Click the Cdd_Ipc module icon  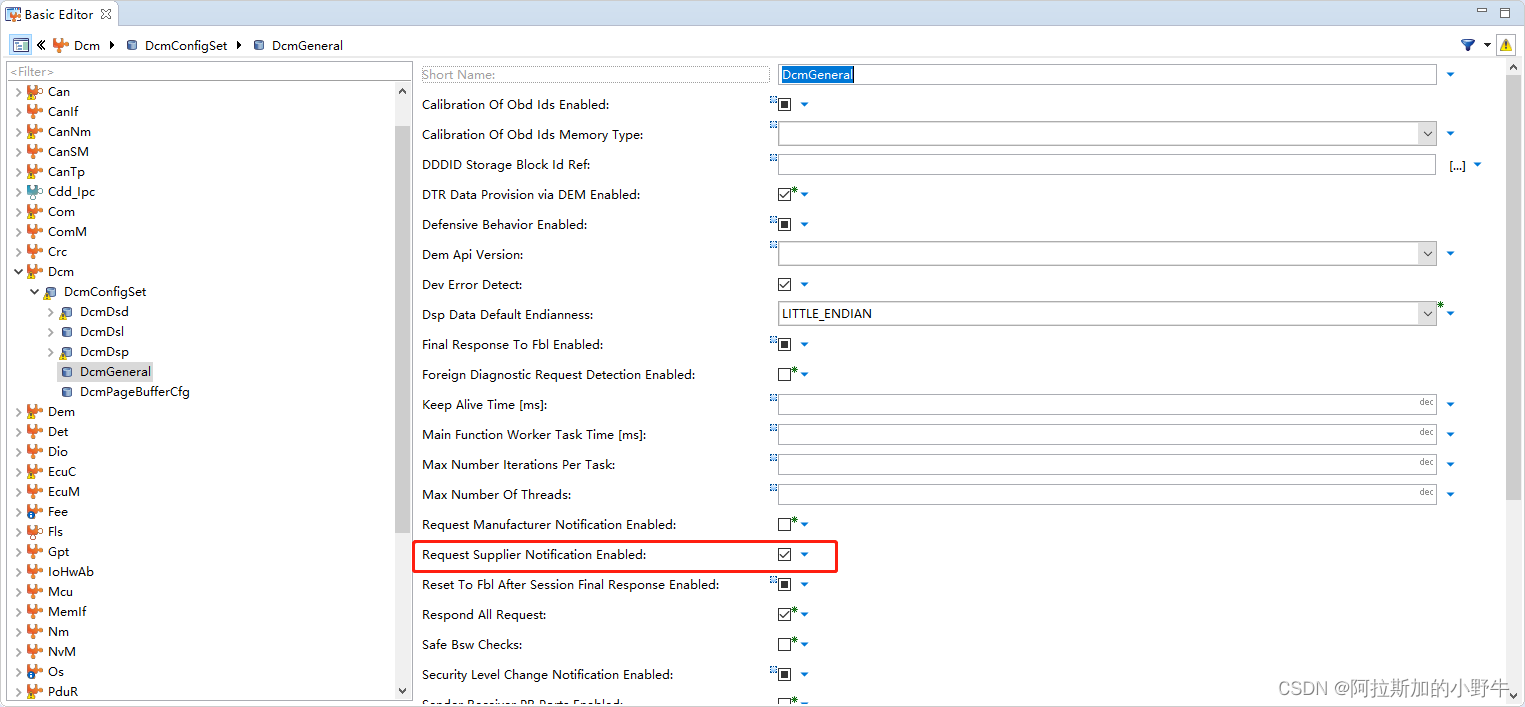(35, 191)
